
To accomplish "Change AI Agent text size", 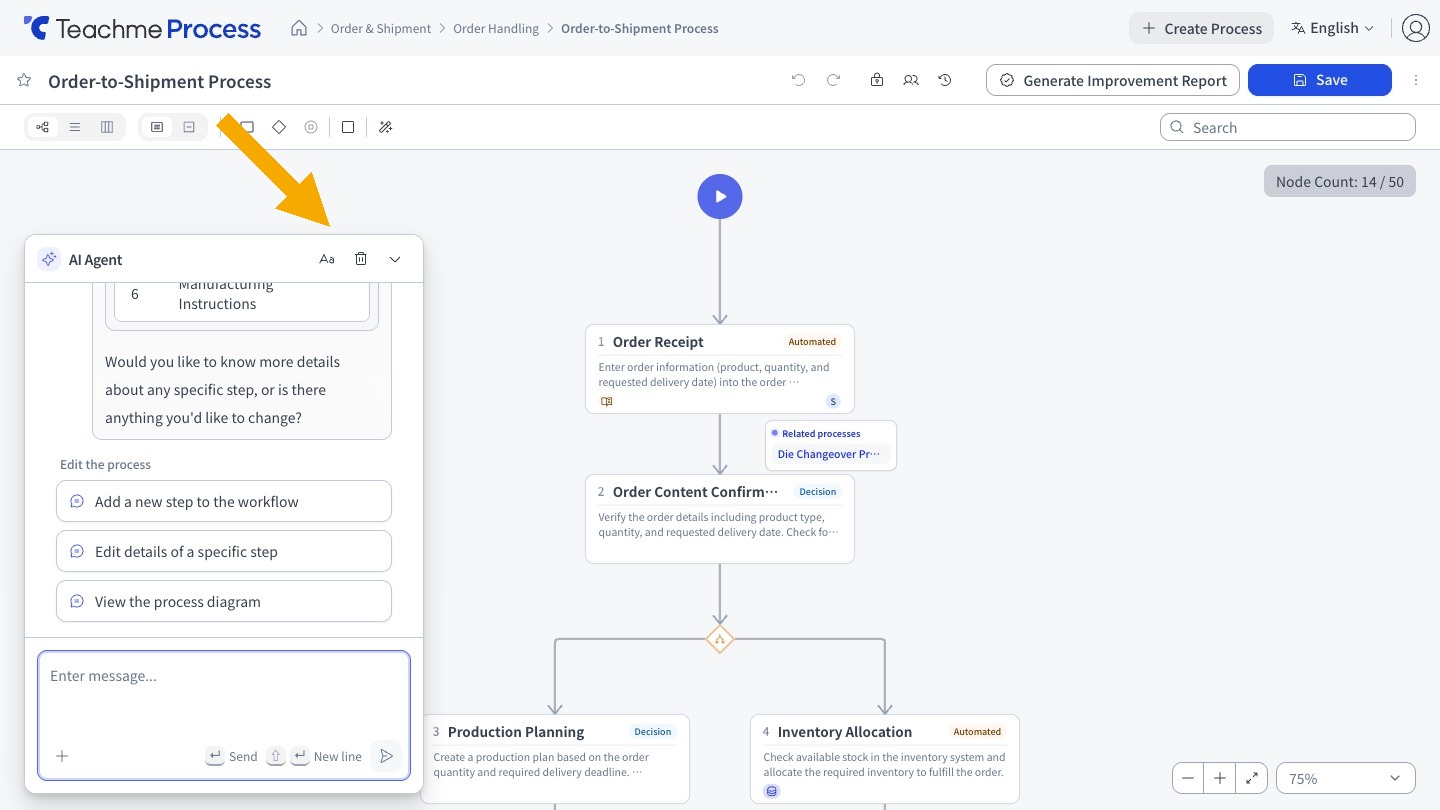I will (327, 259).
